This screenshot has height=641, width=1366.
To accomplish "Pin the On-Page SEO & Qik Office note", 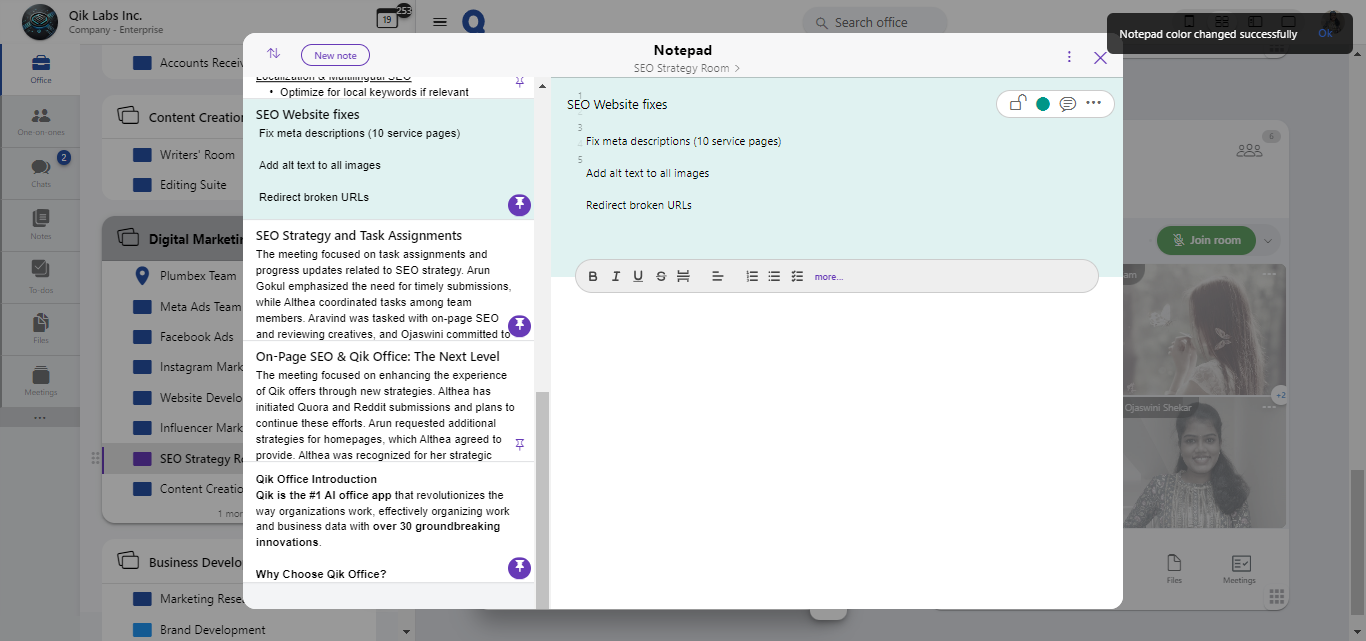I will coord(519,444).
